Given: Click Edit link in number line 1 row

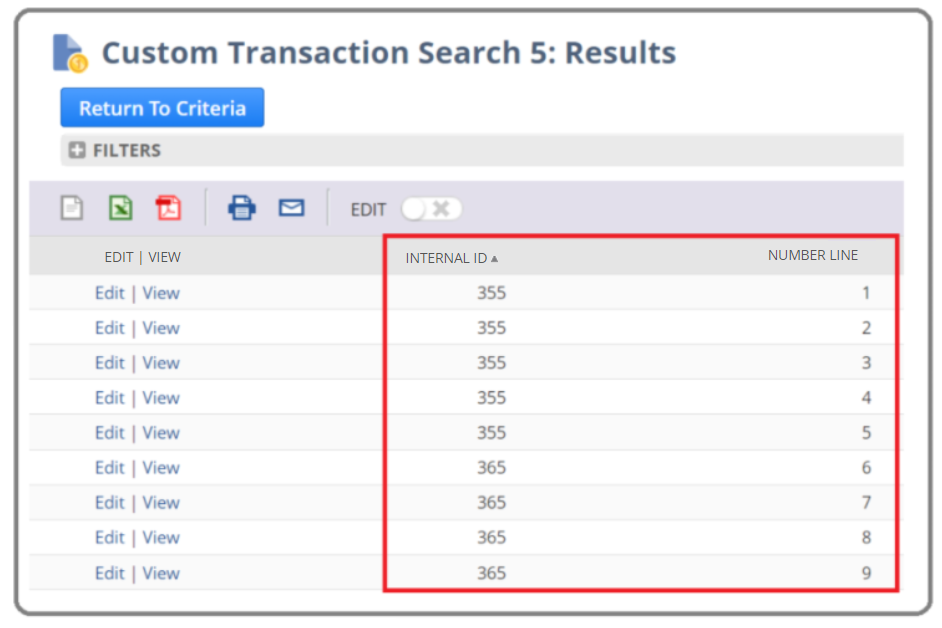Looking at the screenshot, I should point(110,293).
